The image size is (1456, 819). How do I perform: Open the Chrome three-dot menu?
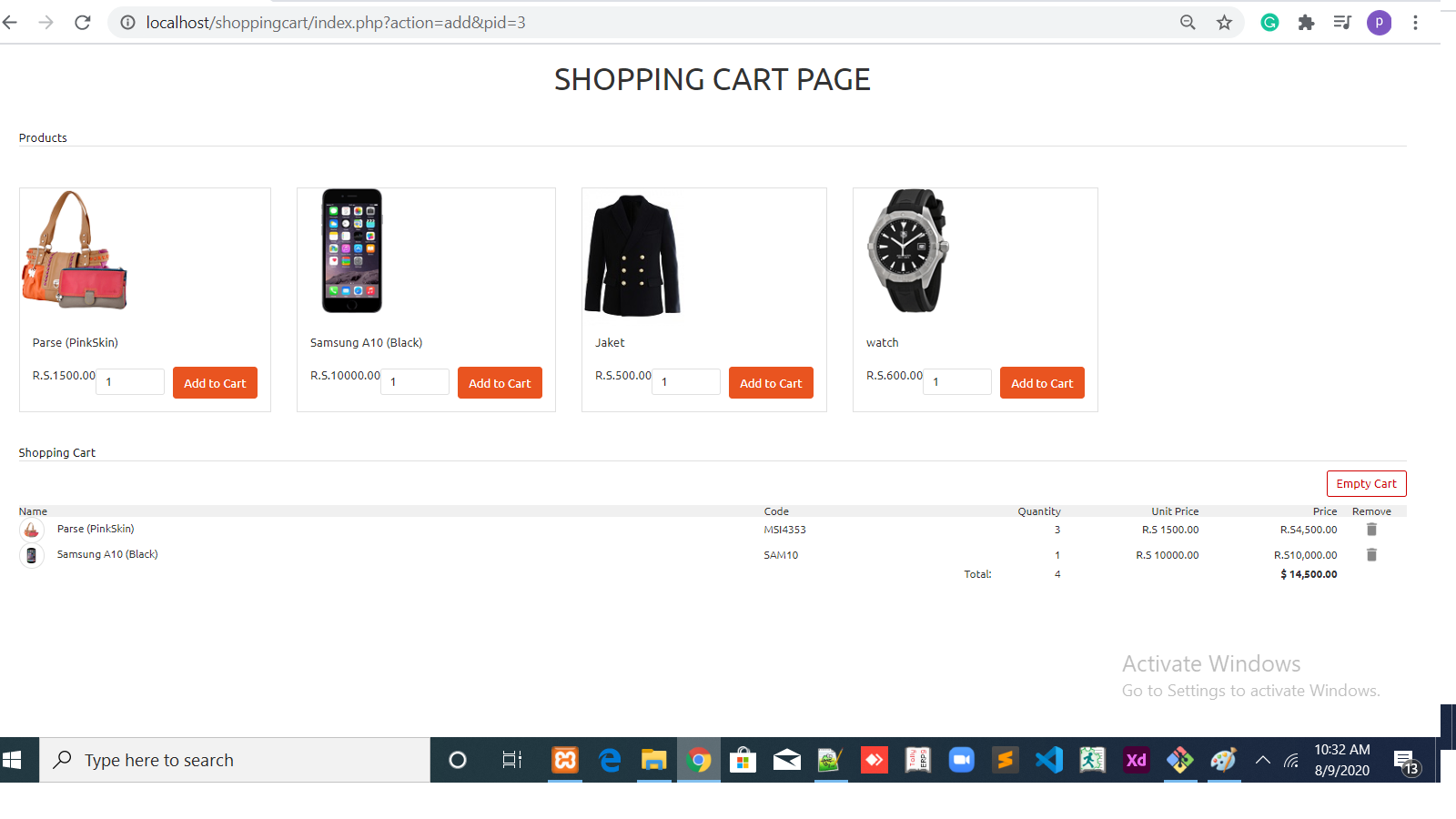1416,22
